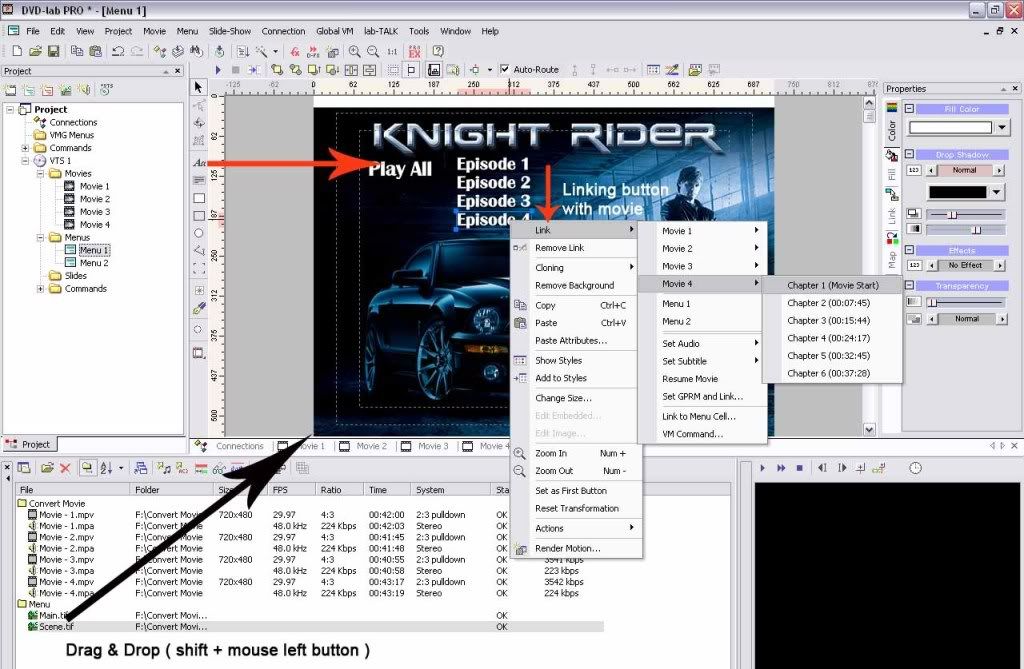The image size is (1024, 669).
Task: Click the red delete X in assets toolbar
Action: [65, 468]
